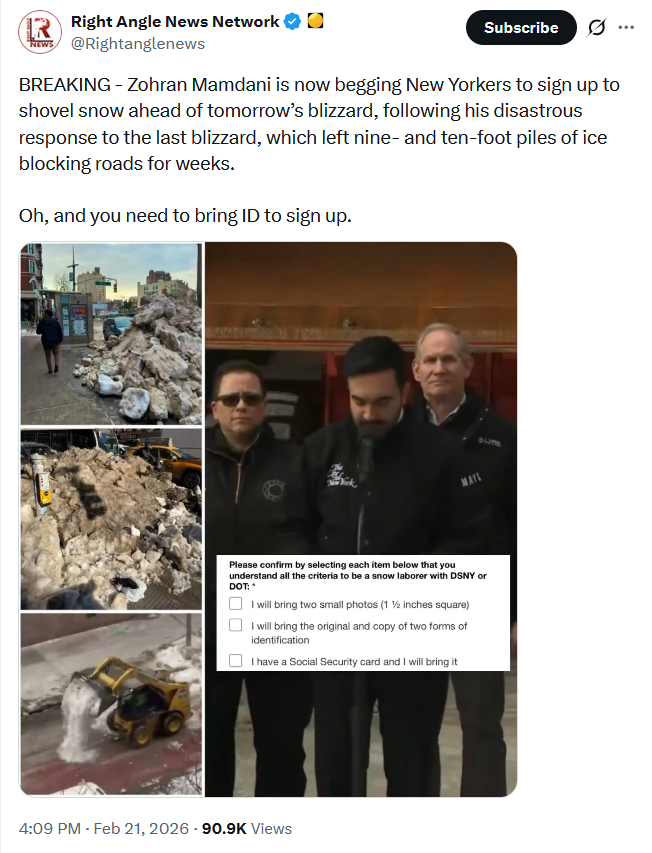652x853 pixels.
Task: Click the 'Oh, and you need to bring ID' line
Action: [x=185, y=216]
